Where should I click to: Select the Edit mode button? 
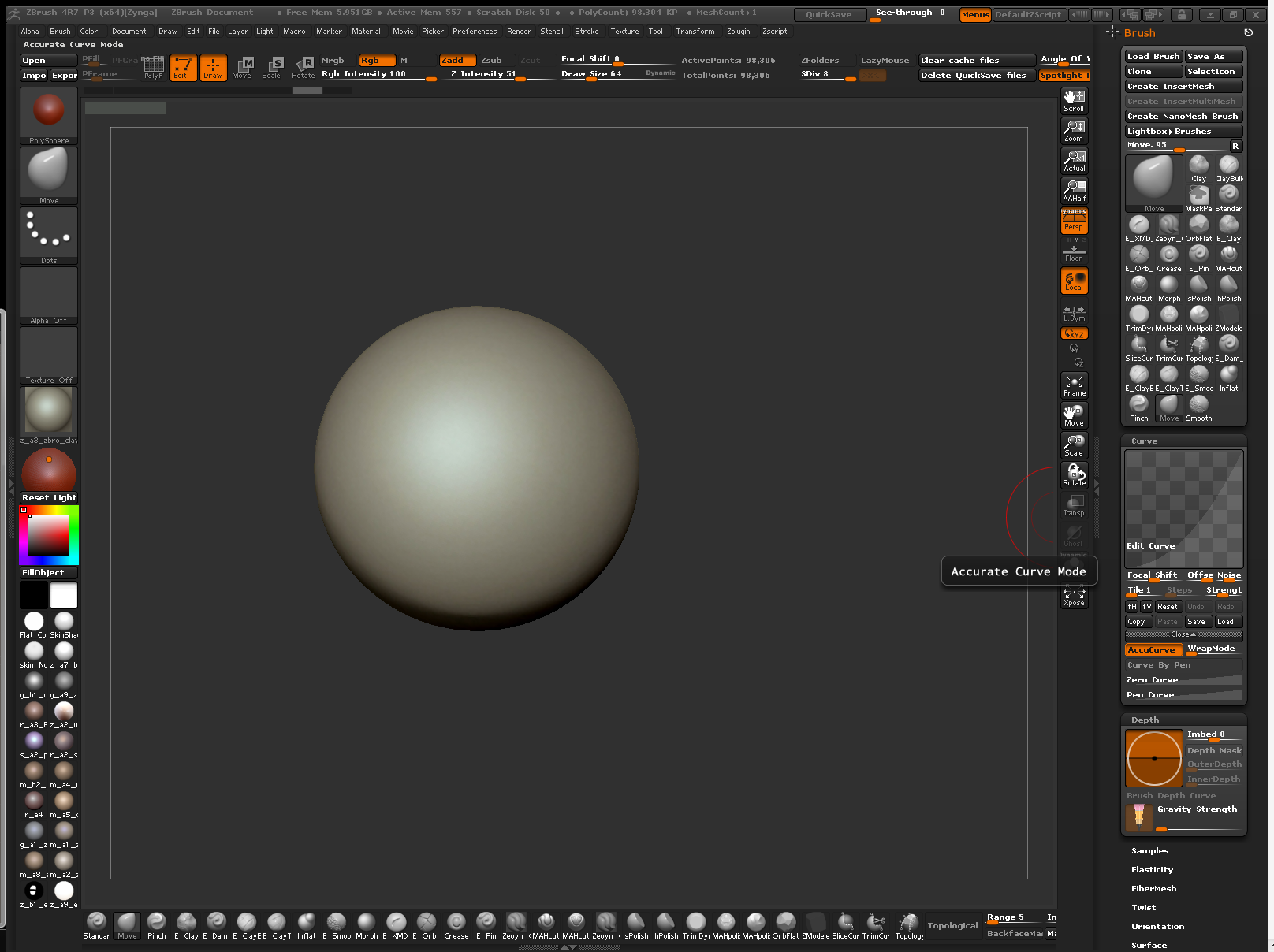click(x=184, y=68)
